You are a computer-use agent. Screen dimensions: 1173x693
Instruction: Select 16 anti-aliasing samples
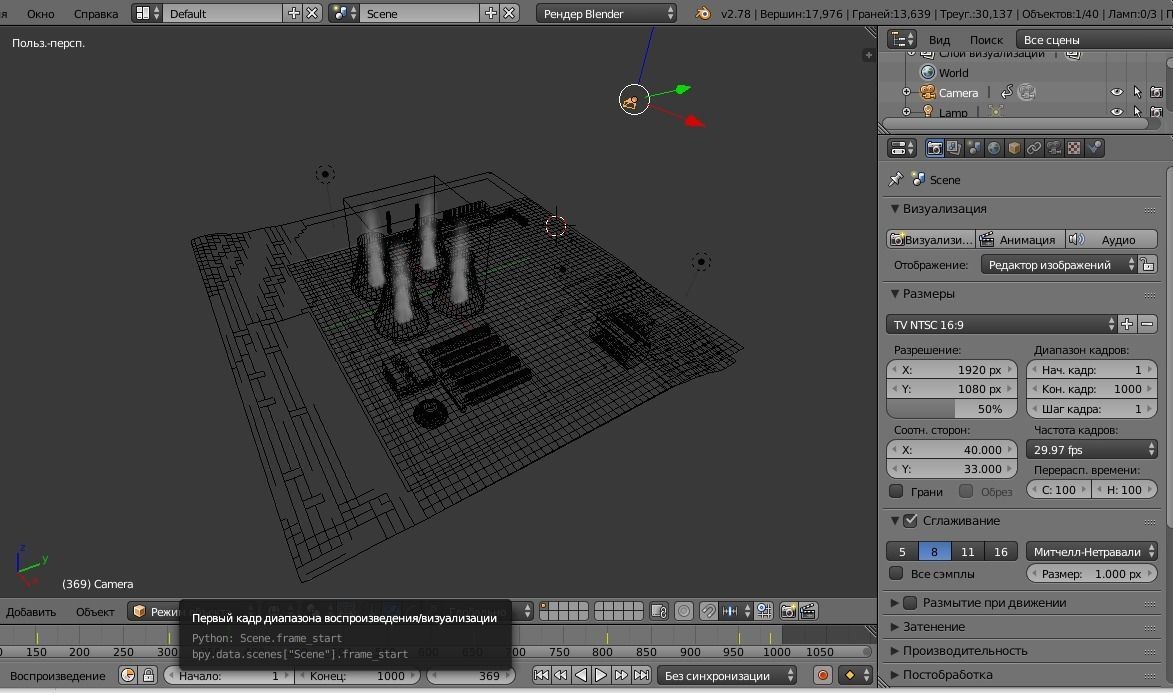click(x=1001, y=552)
